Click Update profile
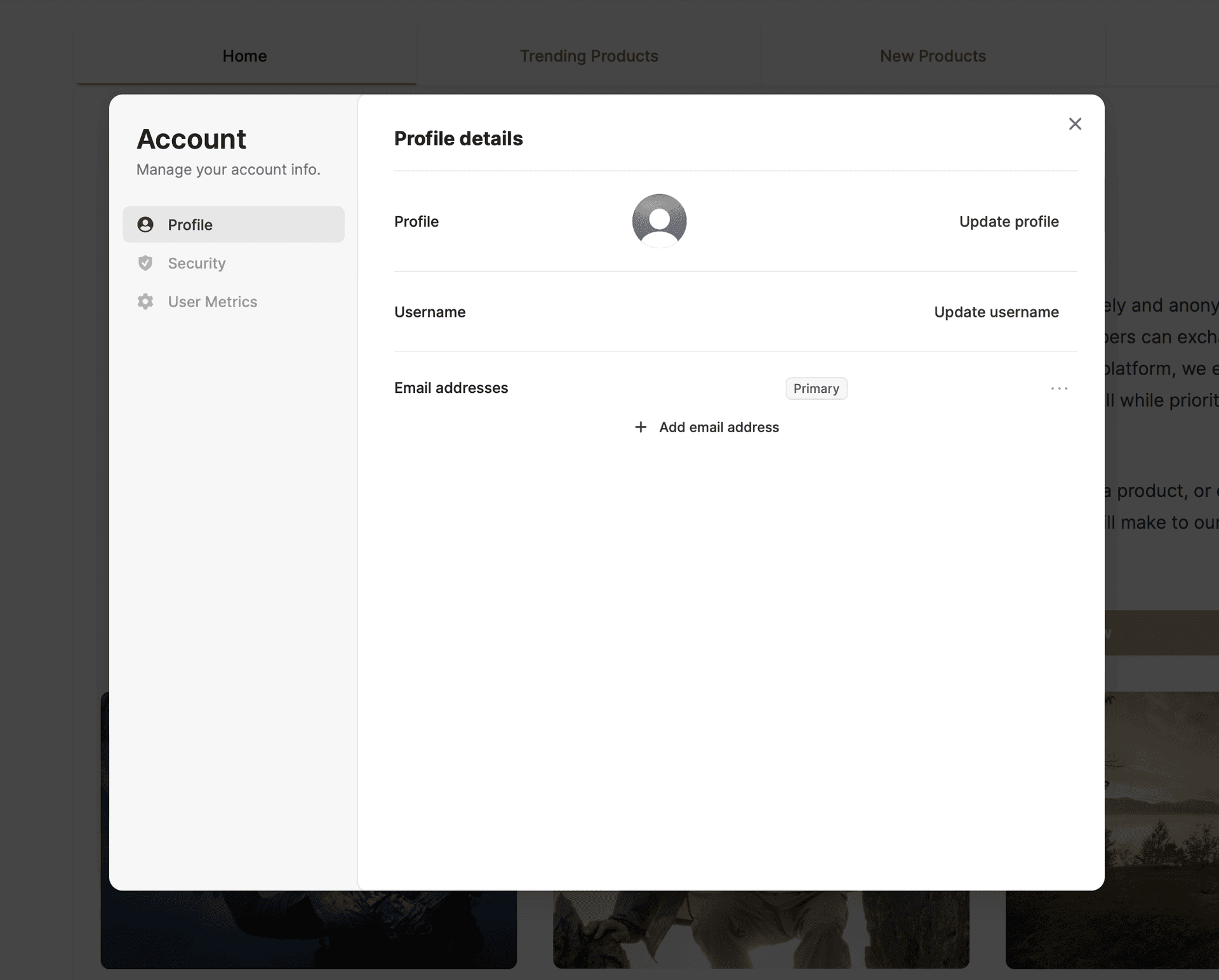1219x980 pixels. pos(1009,222)
